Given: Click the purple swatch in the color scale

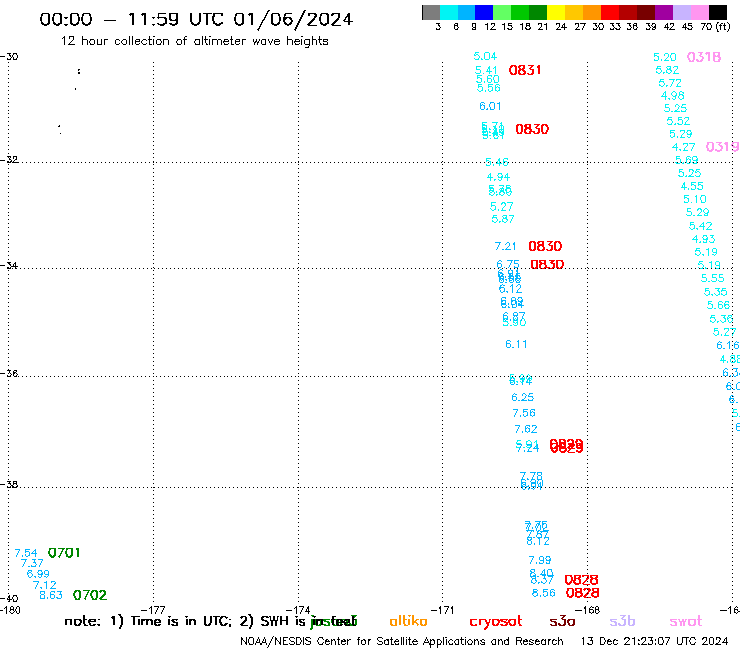Looking at the screenshot, I should (x=664, y=12).
